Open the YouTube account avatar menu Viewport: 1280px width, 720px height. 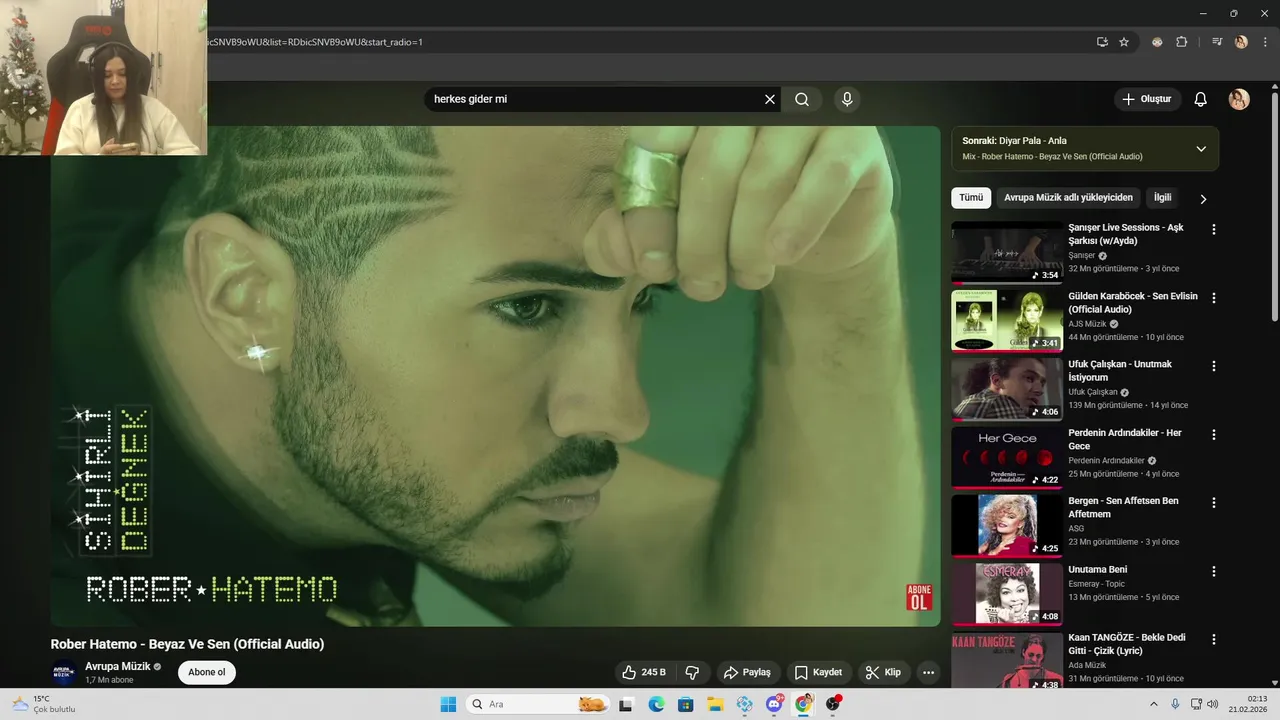coord(1239,99)
